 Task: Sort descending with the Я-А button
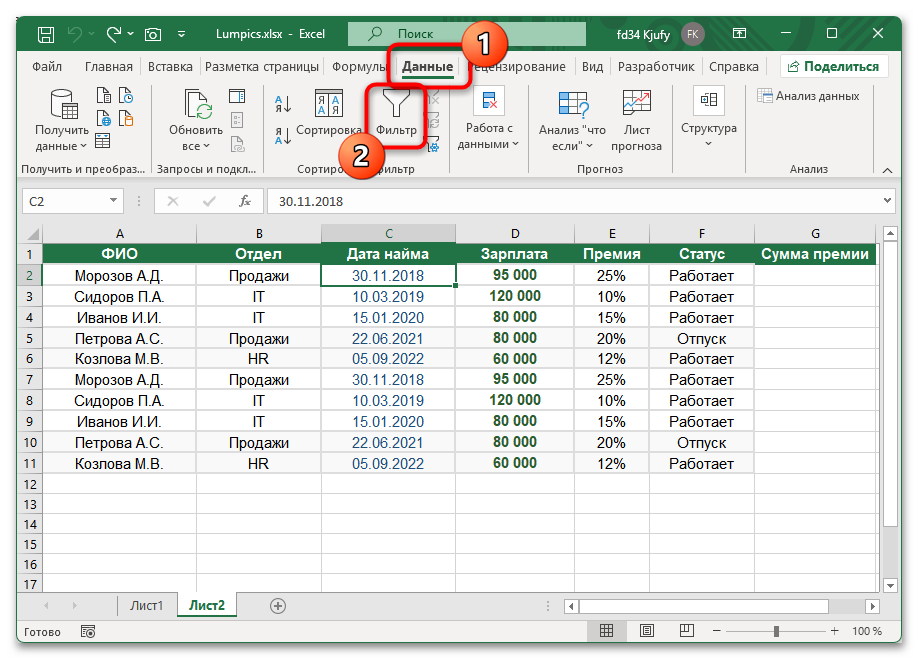pyautogui.click(x=282, y=134)
